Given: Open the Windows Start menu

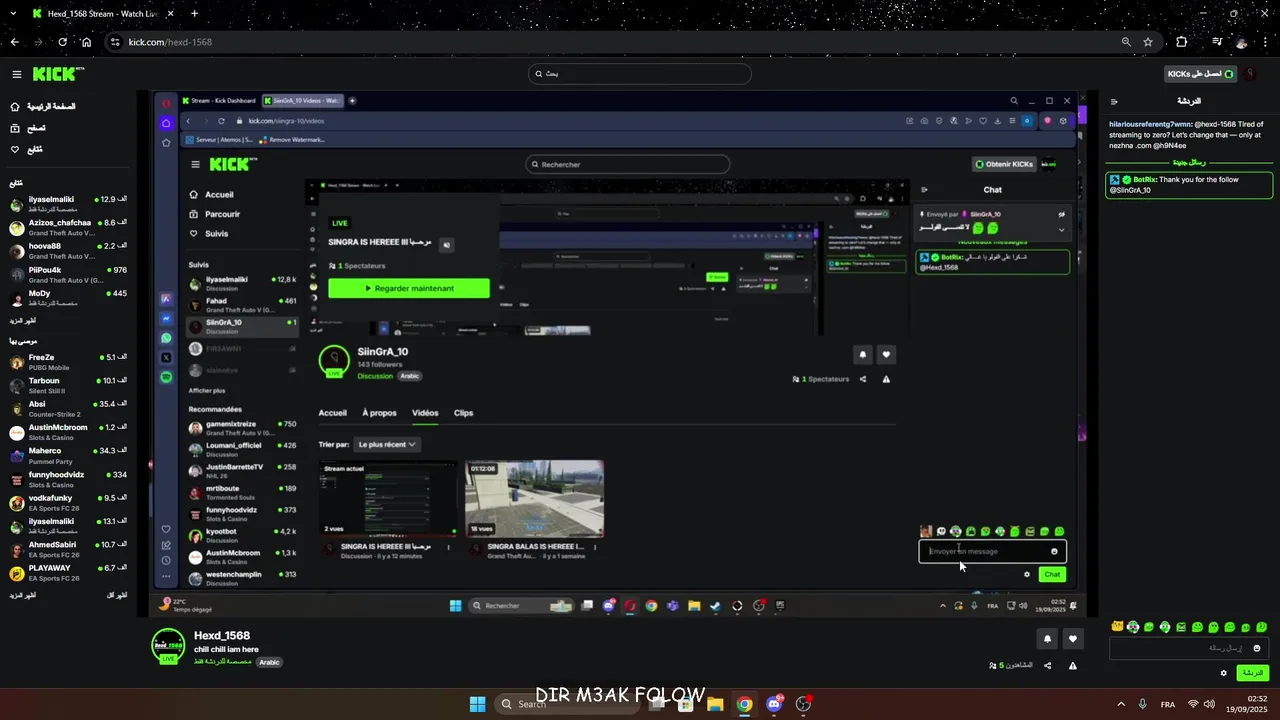Looking at the screenshot, I should pos(477,704).
